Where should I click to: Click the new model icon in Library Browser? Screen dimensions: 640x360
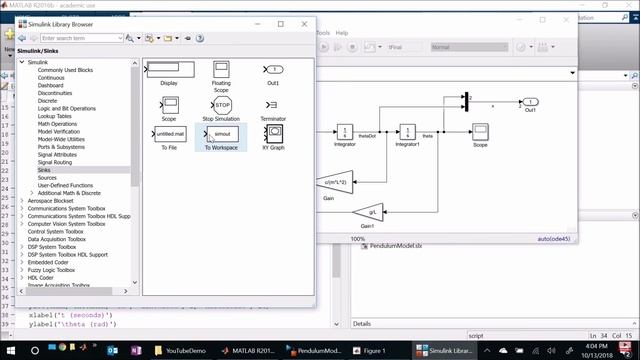149,38
